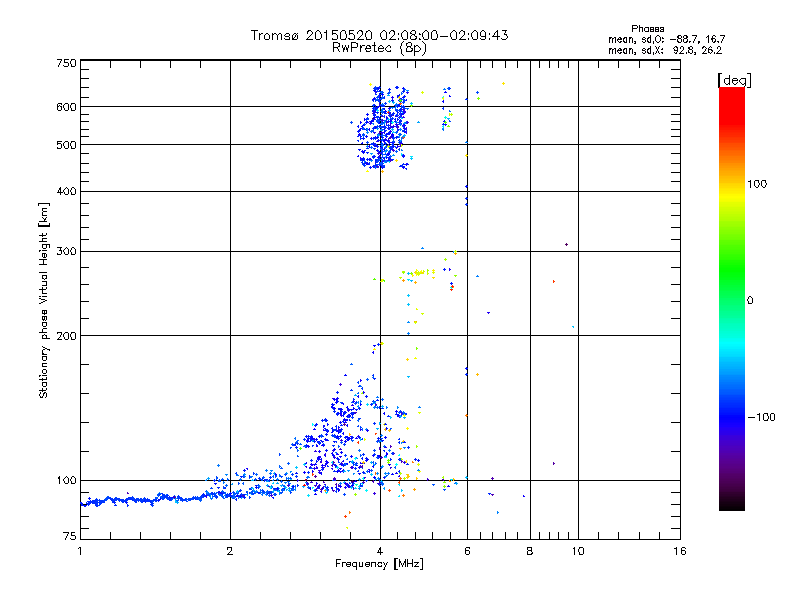Click the colorbar tick label -100
Screen dimensions: 800x600
pyautogui.click(x=765, y=417)
